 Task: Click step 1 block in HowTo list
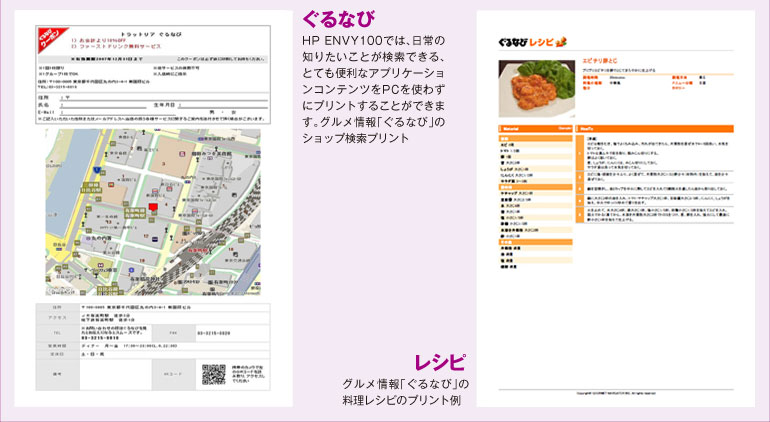coord(655,153)
